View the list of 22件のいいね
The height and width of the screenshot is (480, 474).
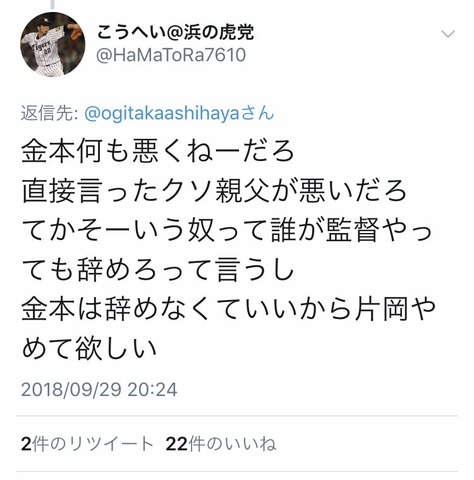tap(221, 444)
